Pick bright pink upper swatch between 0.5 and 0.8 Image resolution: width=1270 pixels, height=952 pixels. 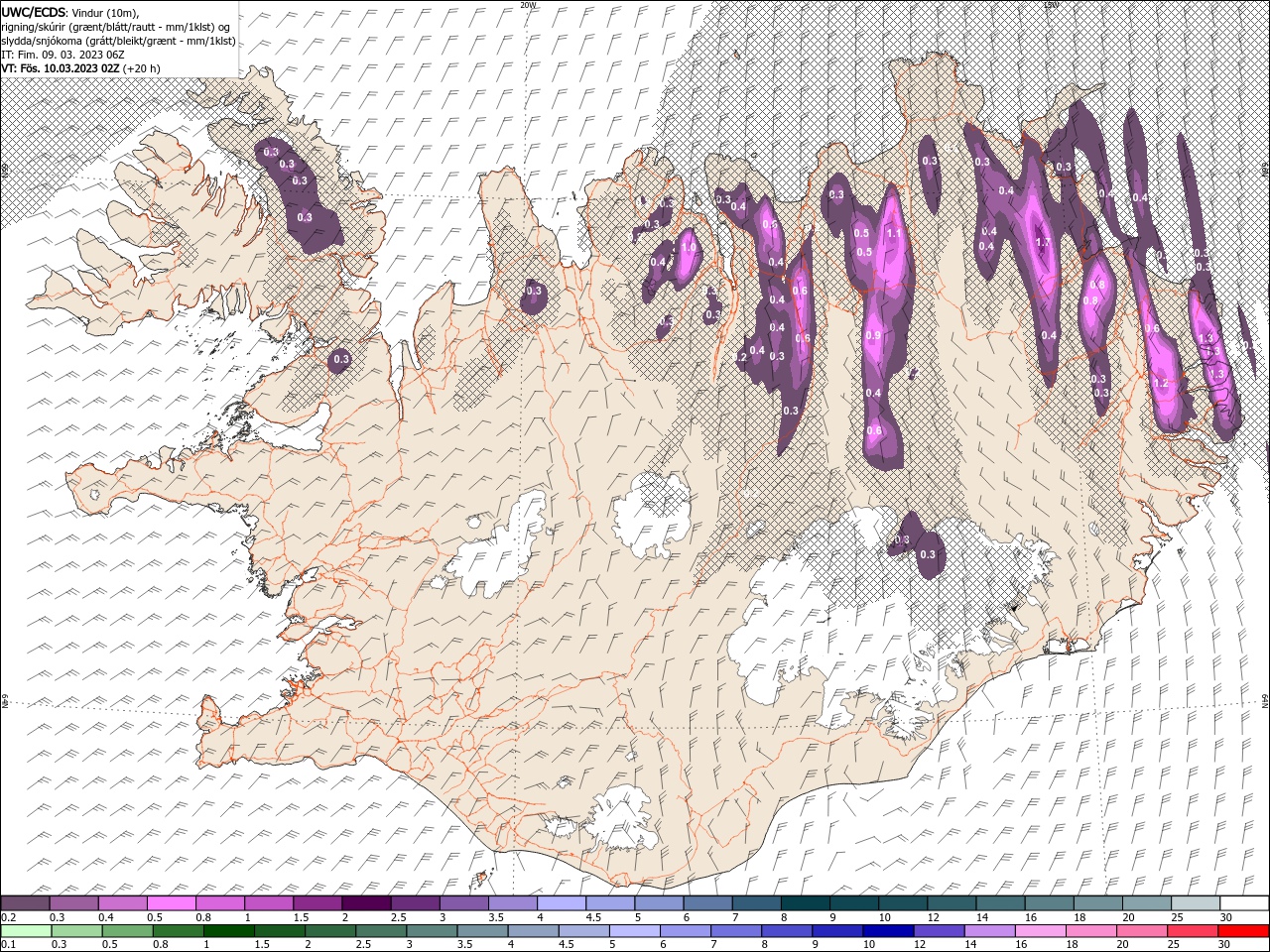point(172,903)
